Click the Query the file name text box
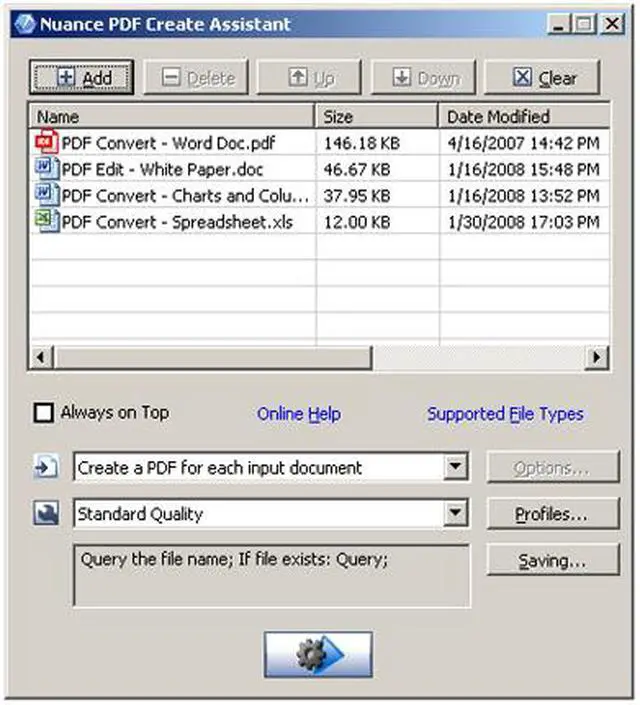Viewport: 640px width, 705px height. (272, 576)
